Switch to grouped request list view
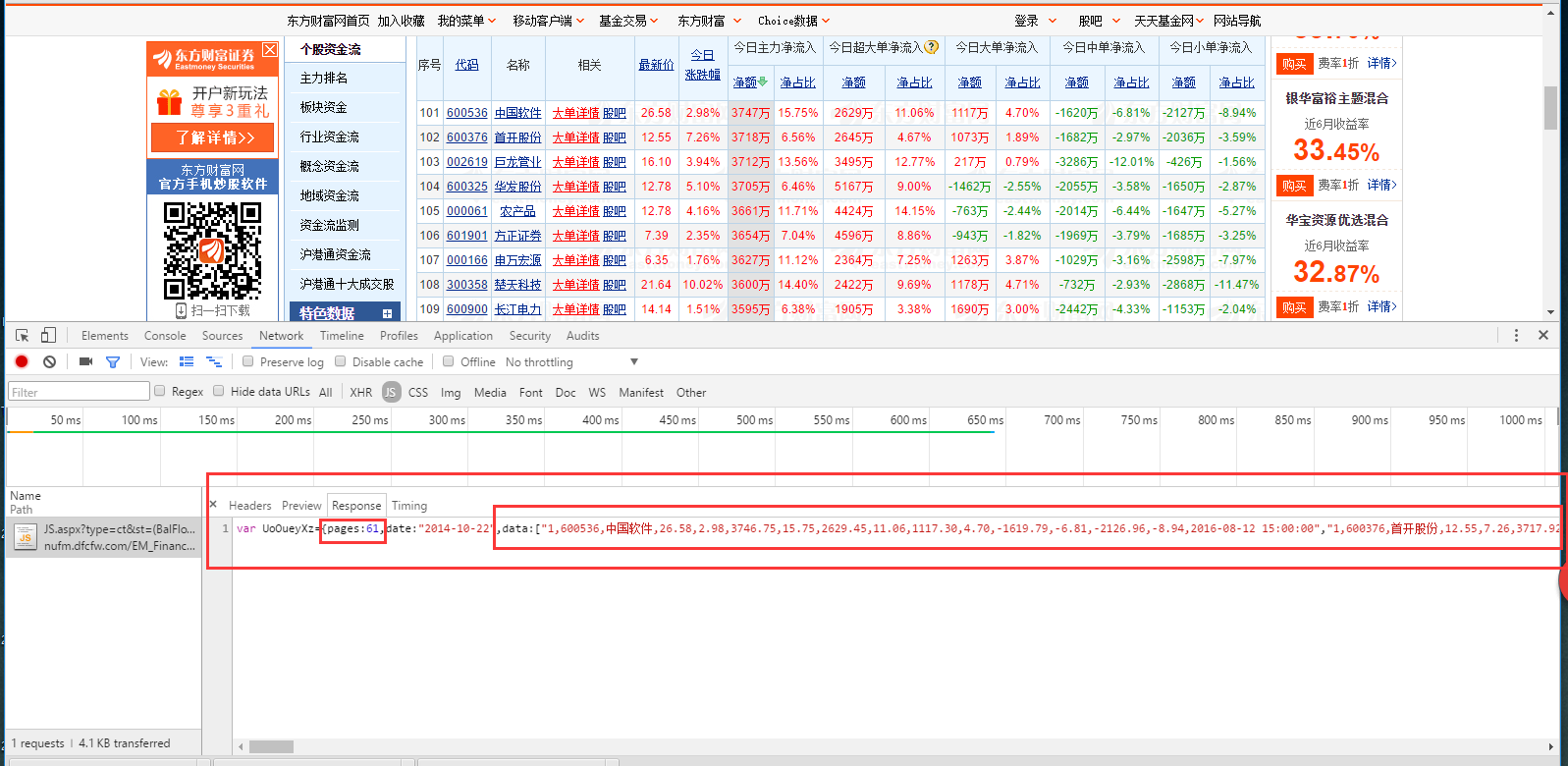1568x766 pixels. 214,361
